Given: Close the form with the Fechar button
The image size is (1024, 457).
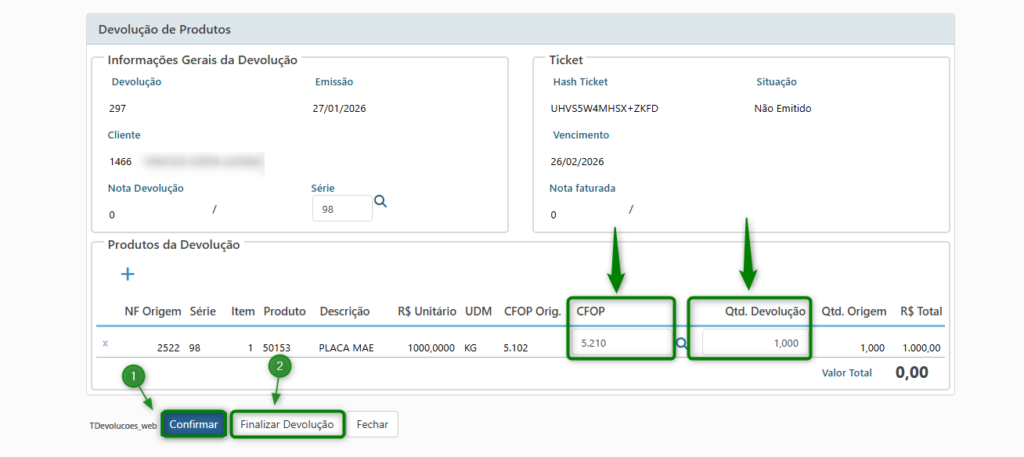Looking at the screenshot, I should pyautogui.click(x=373, y=424).
